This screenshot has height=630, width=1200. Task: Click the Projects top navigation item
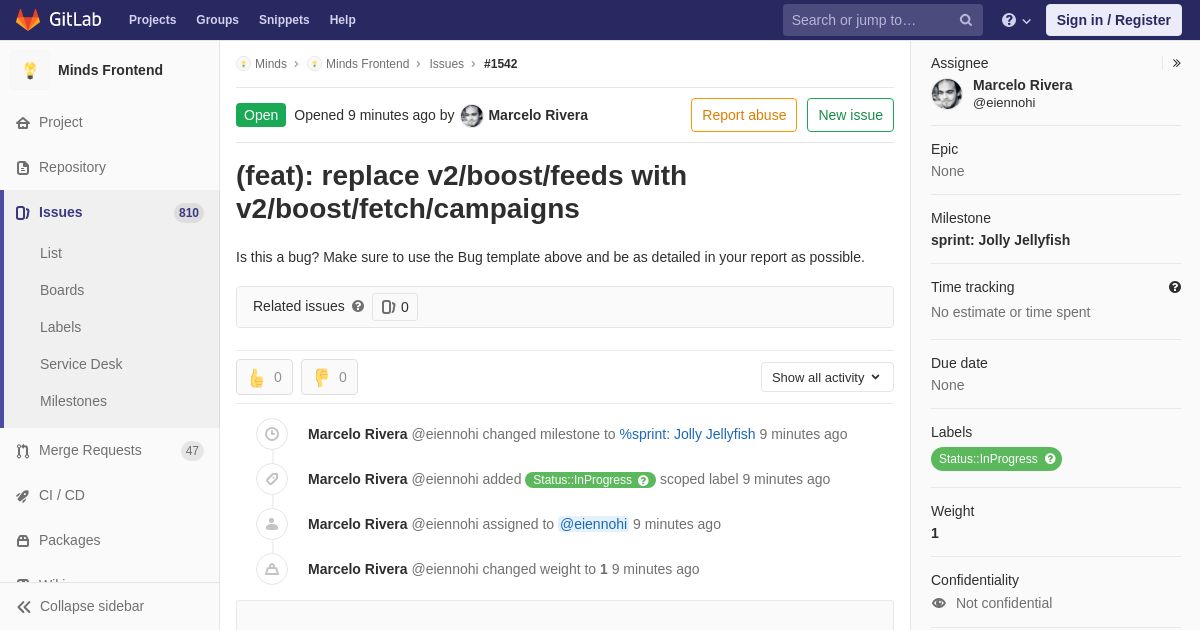tap(152, 20)
